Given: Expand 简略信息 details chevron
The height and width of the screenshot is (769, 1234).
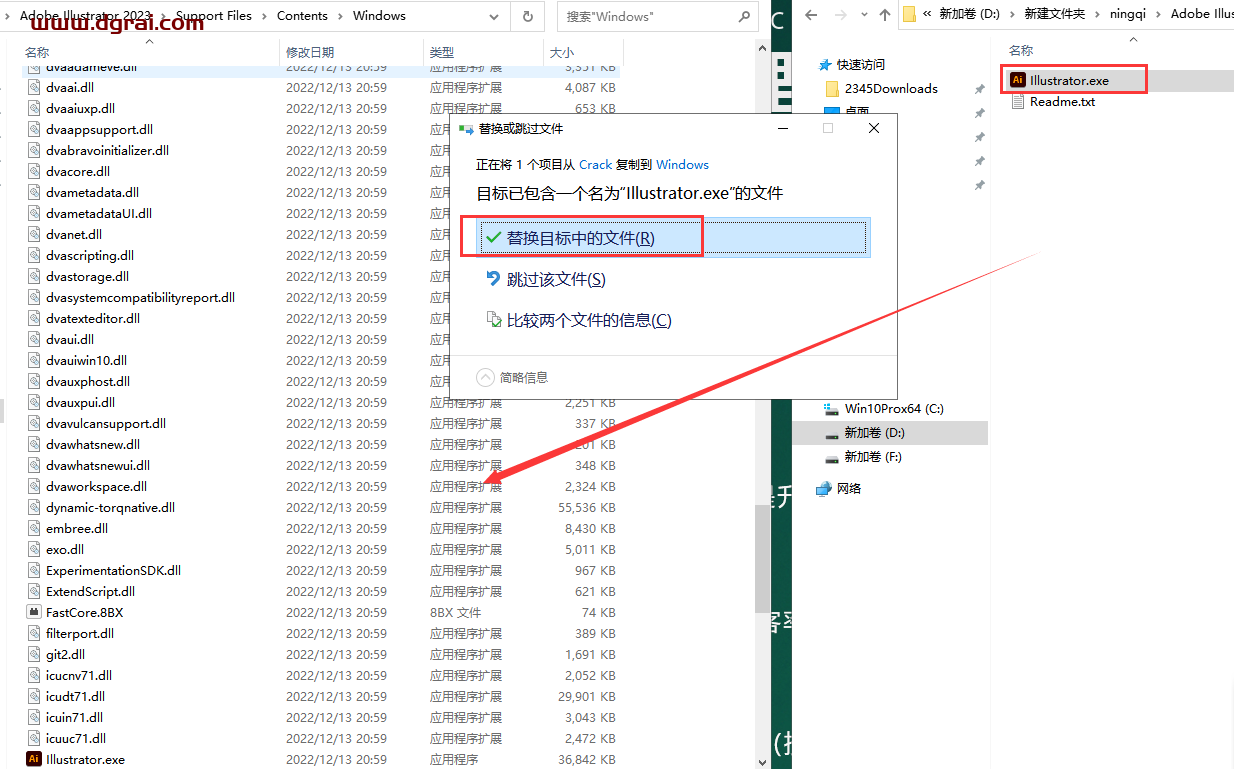Looking at the screenshot, I should [486, 377].
